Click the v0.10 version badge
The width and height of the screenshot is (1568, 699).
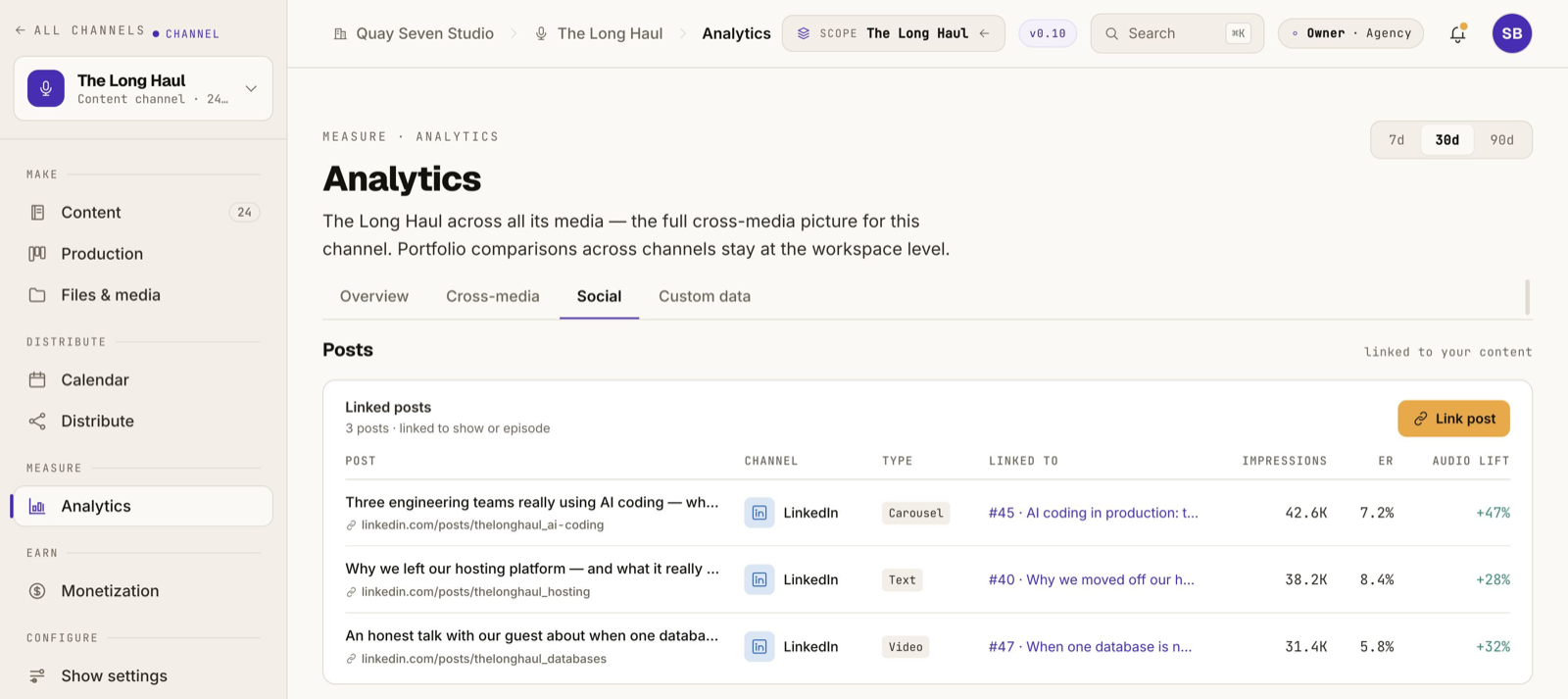pyautogui.click(x=1048, y=33)
